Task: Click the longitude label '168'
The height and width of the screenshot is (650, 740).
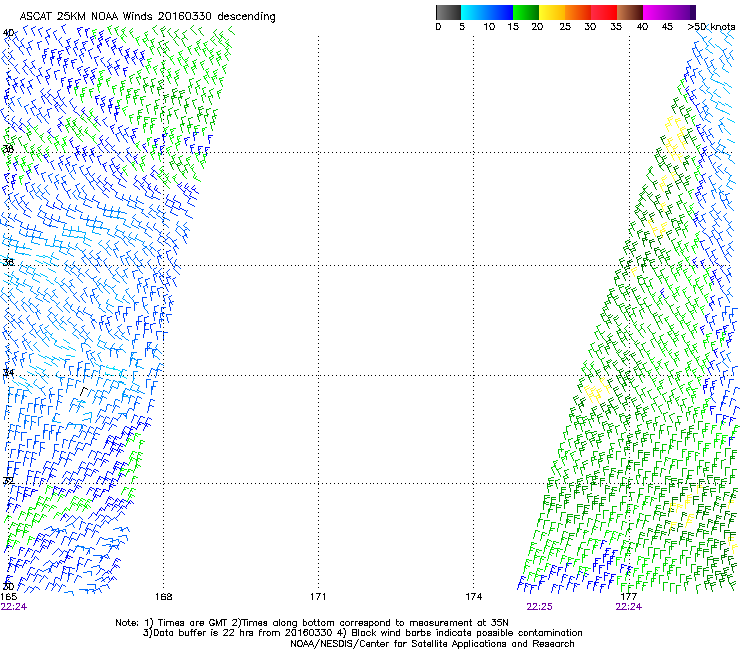Action: pyautogui.click(x=163, y=597)
